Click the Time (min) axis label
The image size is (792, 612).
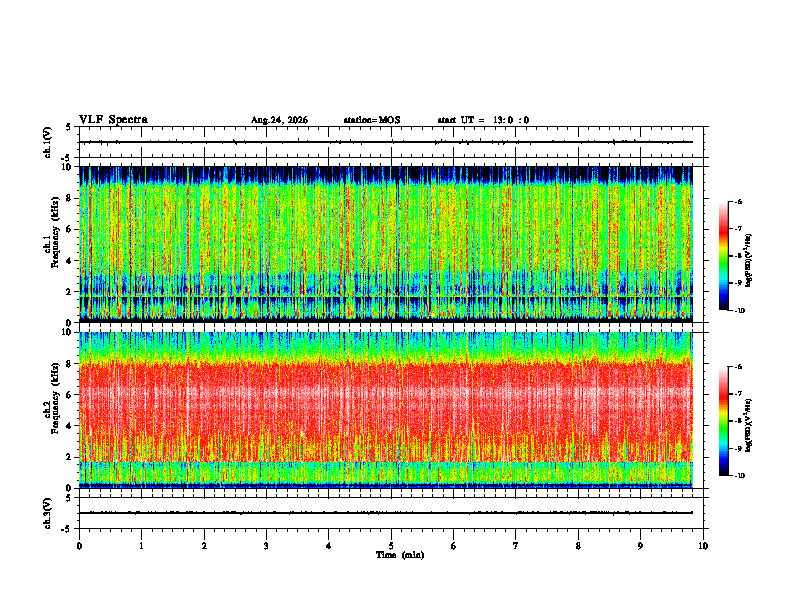coord(400,555)
